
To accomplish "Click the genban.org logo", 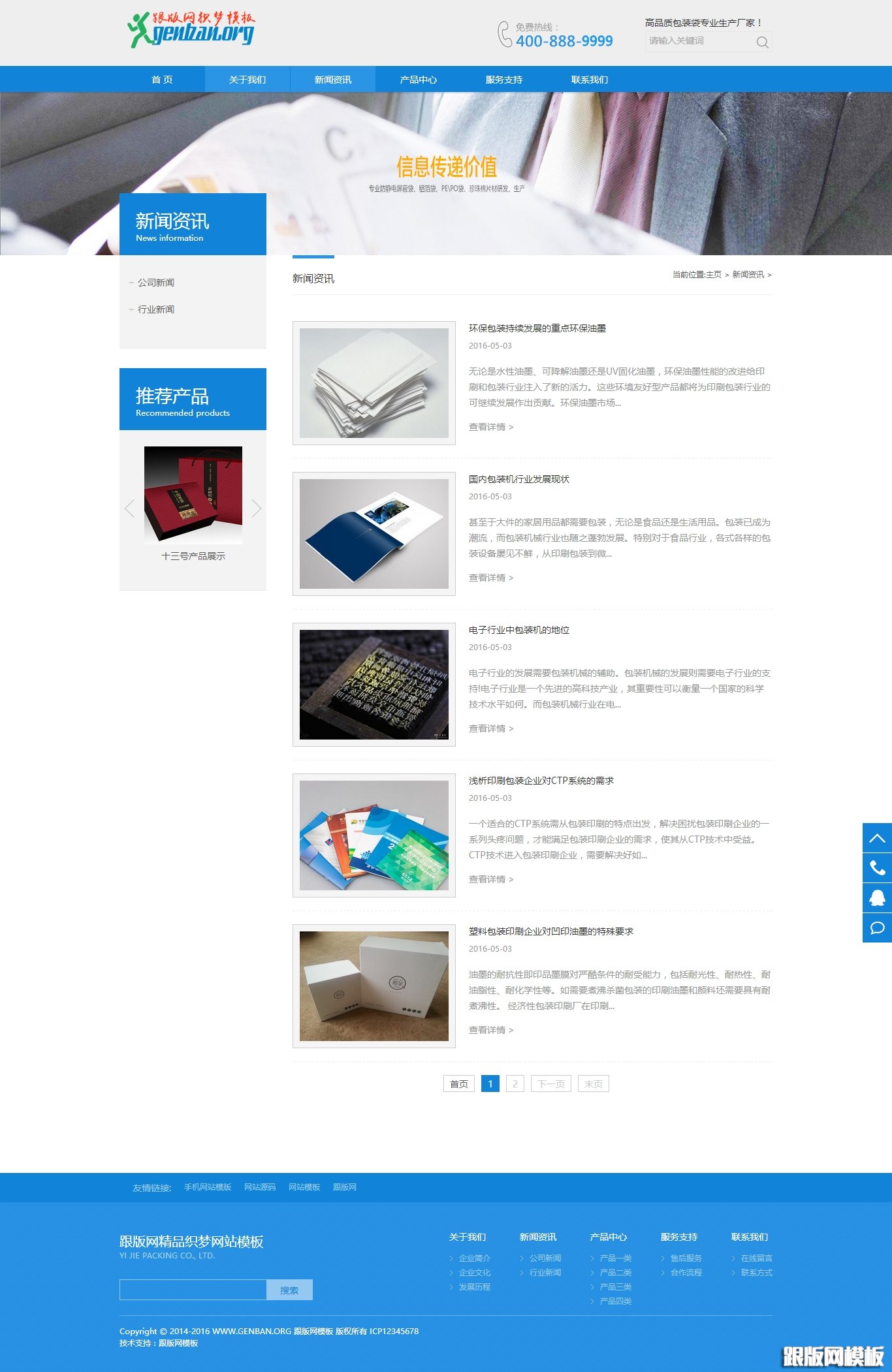I will (x=191, y=29).
